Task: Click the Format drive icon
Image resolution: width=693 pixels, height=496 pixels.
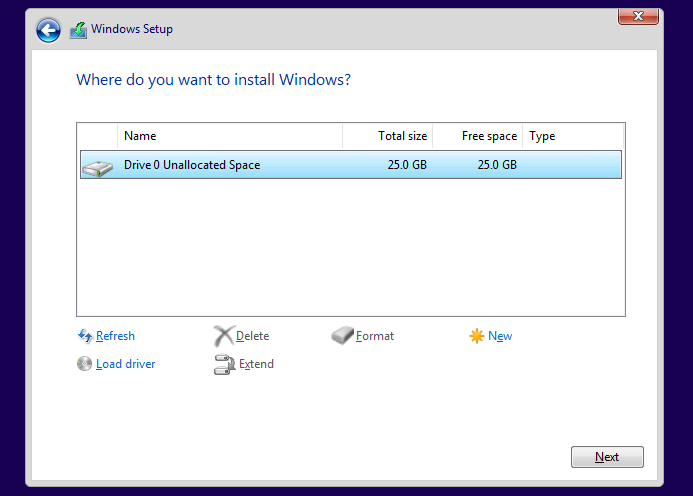Action: click(x=342, y=336)
